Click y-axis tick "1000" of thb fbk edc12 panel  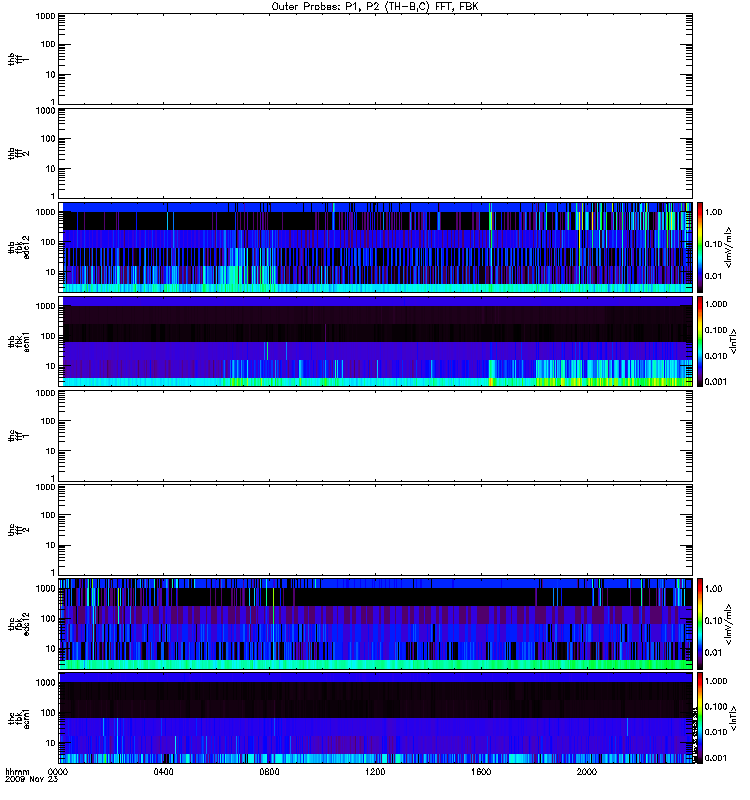(x=45, y=212)
